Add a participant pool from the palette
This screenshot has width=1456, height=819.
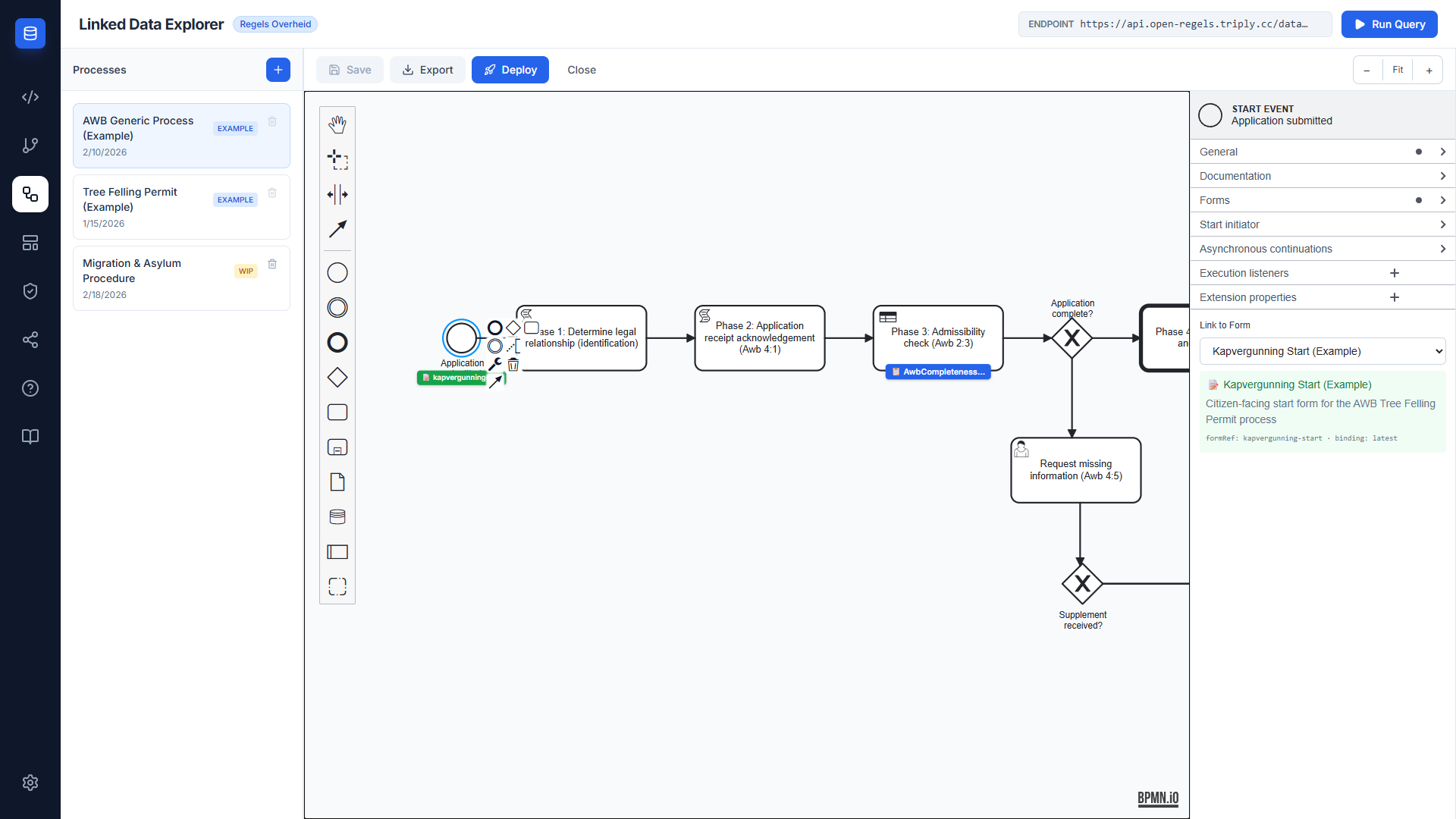tap(337, 551)
